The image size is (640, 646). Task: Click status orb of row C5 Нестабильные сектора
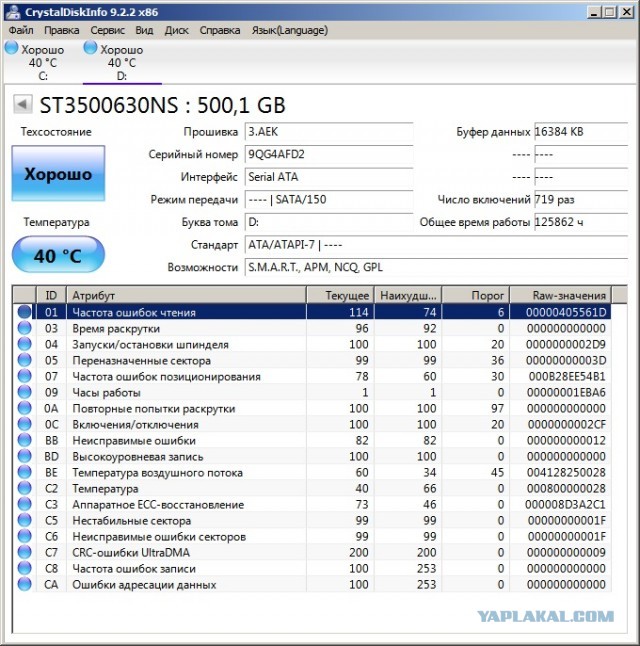(x=24, y=520)
